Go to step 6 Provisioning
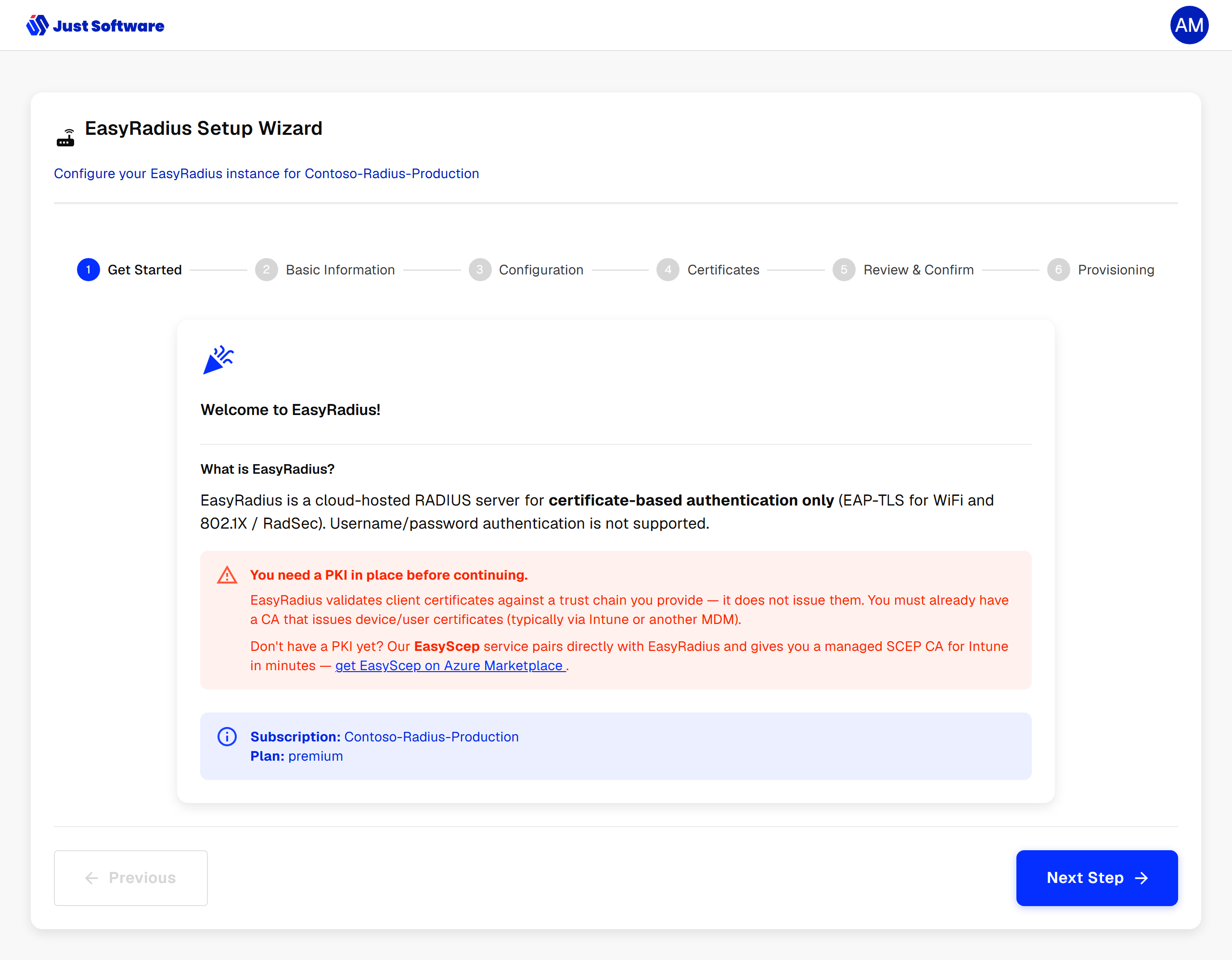1232x960 pixels. pos(1101,270)
